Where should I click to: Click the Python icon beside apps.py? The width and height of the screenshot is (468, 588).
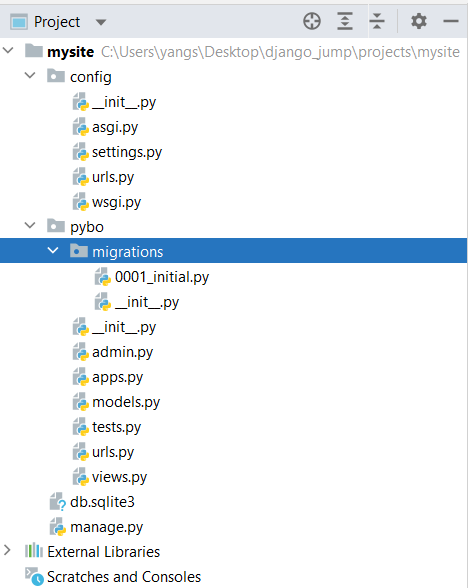(x=81, y=377)
